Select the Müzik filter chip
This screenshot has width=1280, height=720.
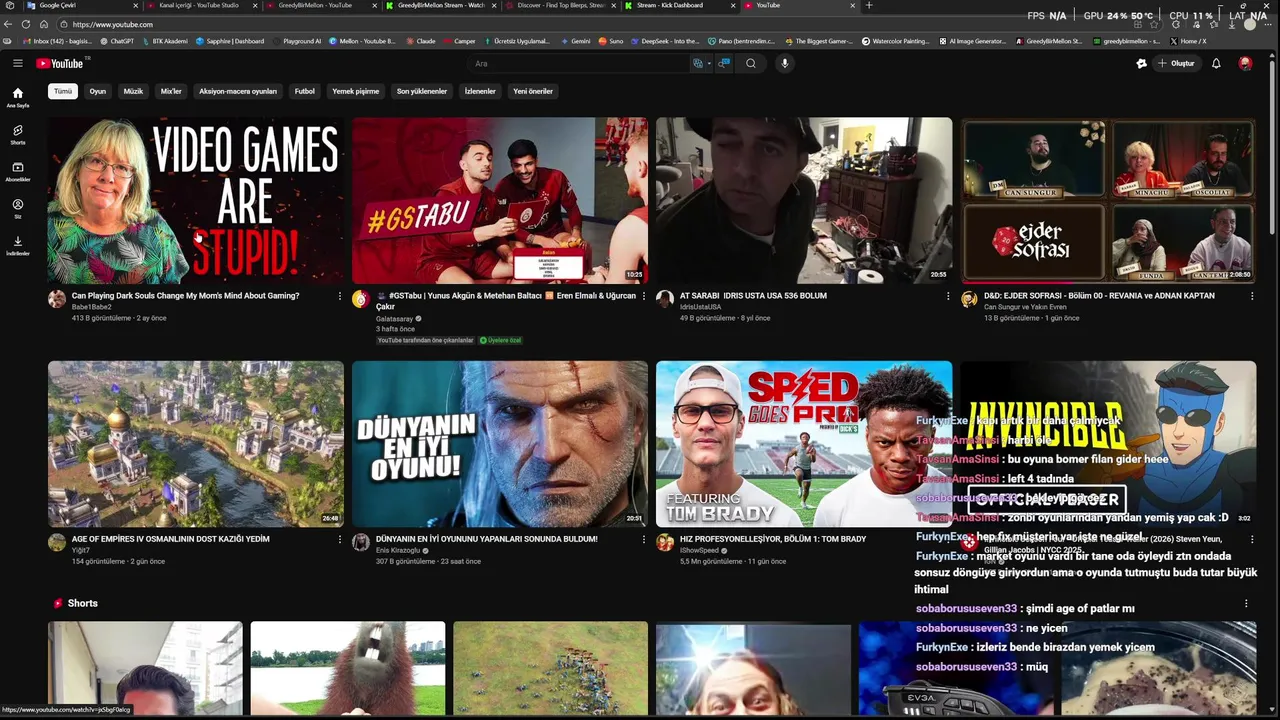133,91
